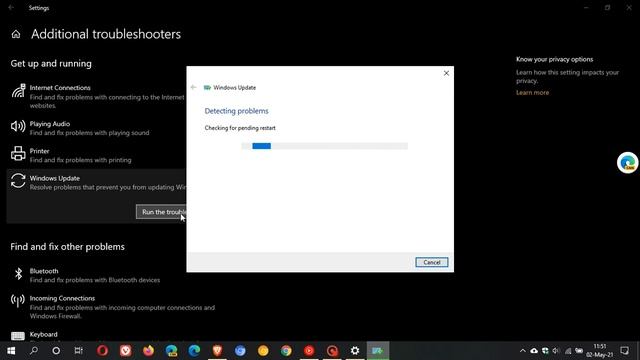The height and width of the screenshot is (360, 640).
Task: Launch Google Chrome from the taskbar
Action: (286, 351)
